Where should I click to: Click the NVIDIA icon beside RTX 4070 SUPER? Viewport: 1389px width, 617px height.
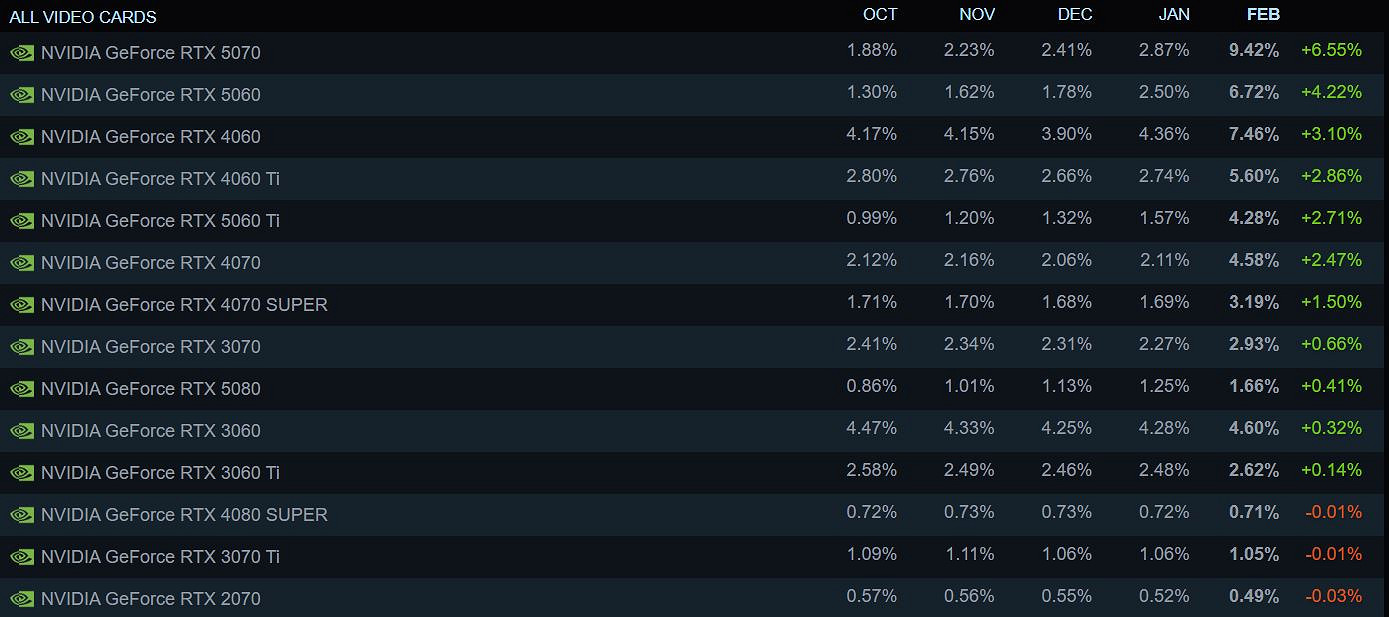pos(22,304)
